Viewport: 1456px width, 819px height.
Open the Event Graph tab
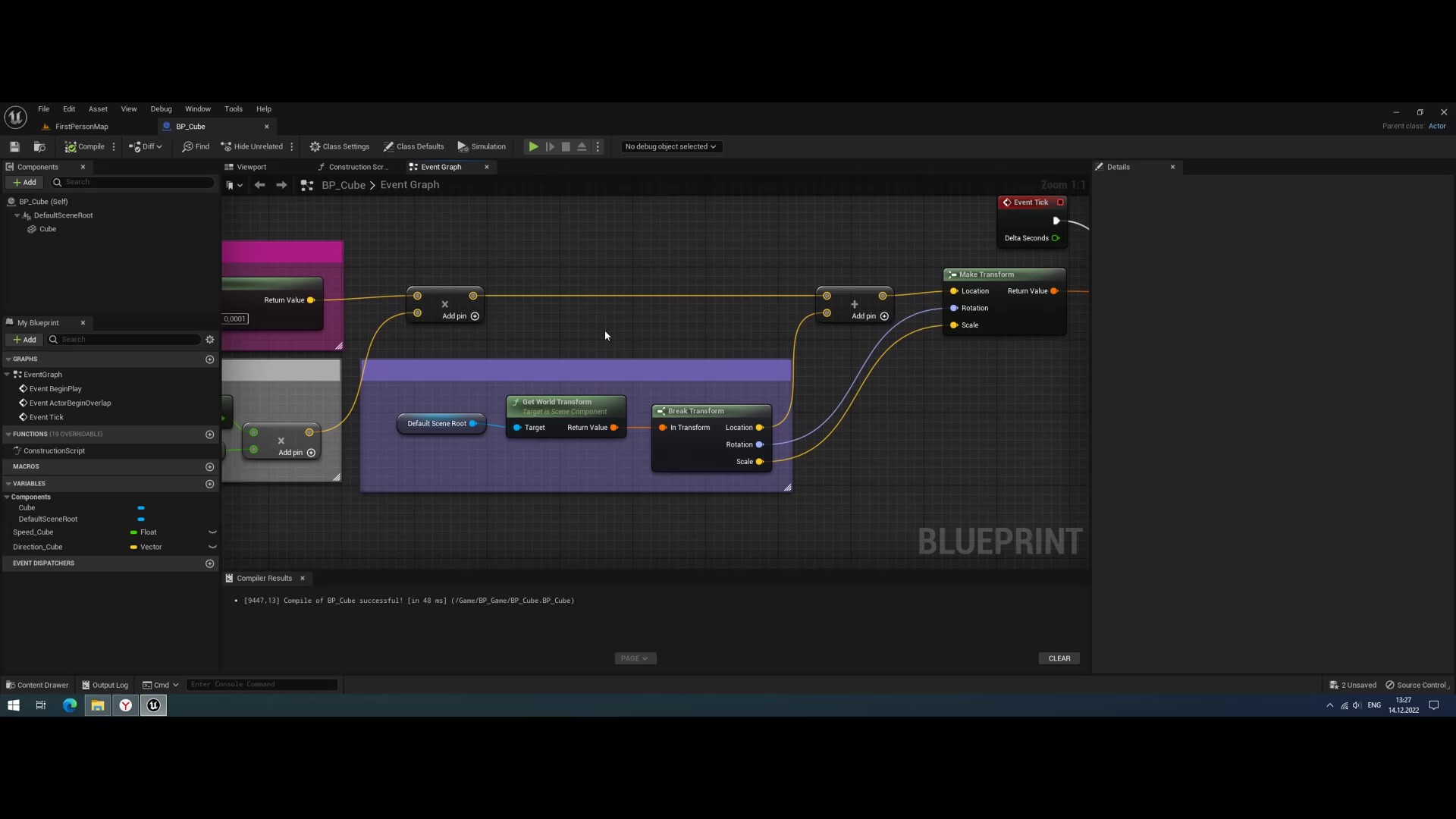tap(440, 166)
